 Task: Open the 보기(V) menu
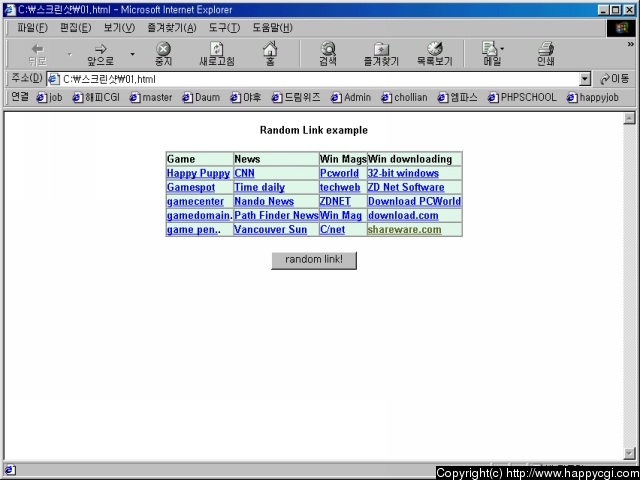pos(119,28)
